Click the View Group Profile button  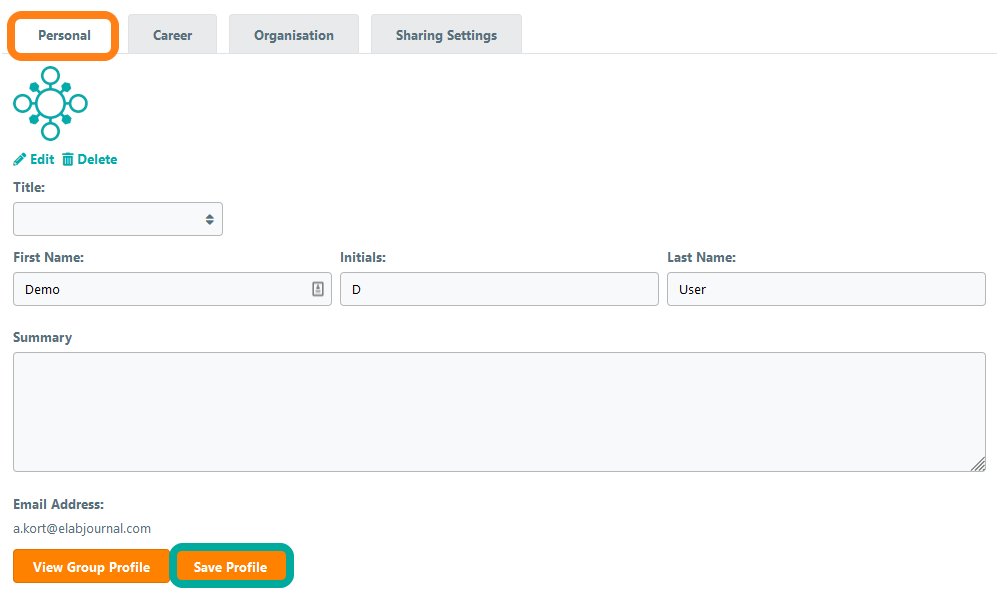[91, 567]
